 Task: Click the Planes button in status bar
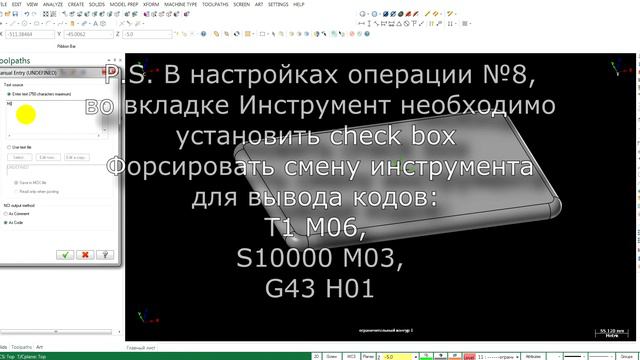[x=368, y=356]
